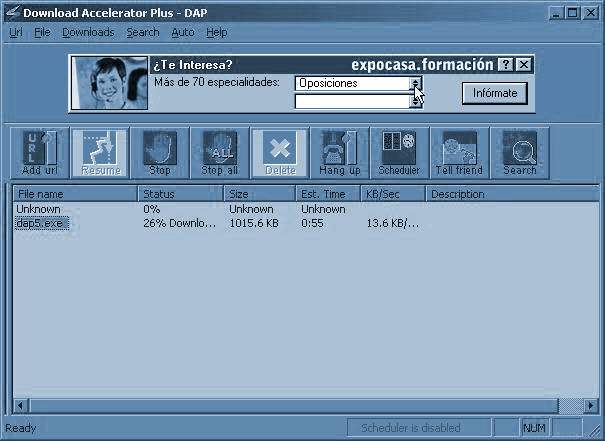Click the banner help question mark

(x=505, y=64)
